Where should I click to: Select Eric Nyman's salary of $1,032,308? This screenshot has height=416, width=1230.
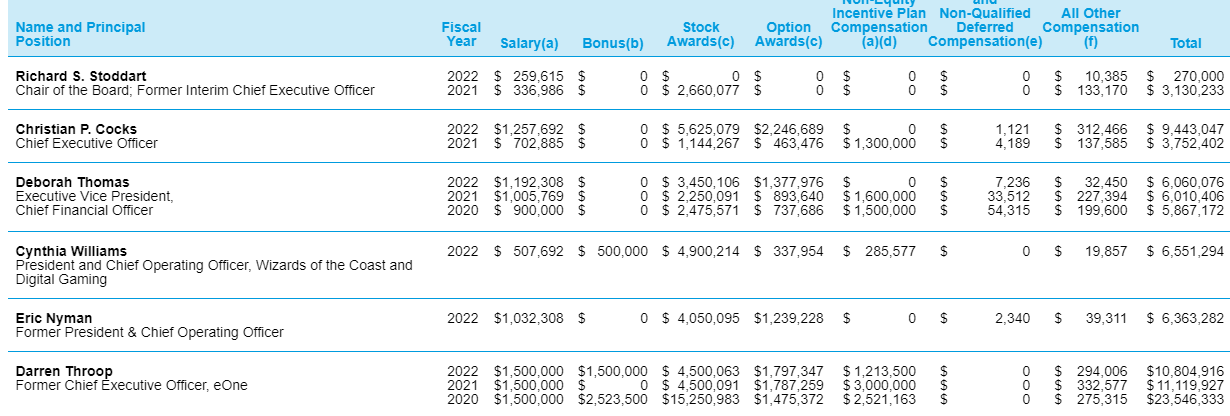click(x=529, y=318)
